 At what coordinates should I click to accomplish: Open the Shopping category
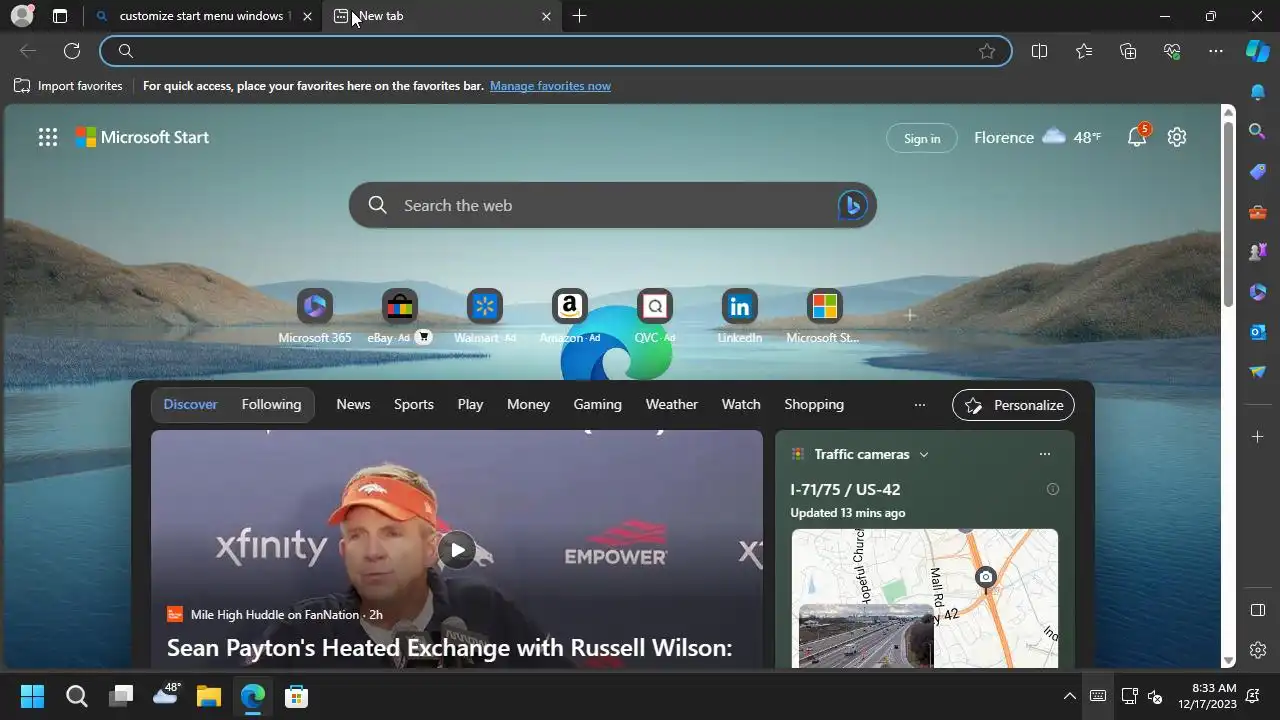tap(814, 404)
